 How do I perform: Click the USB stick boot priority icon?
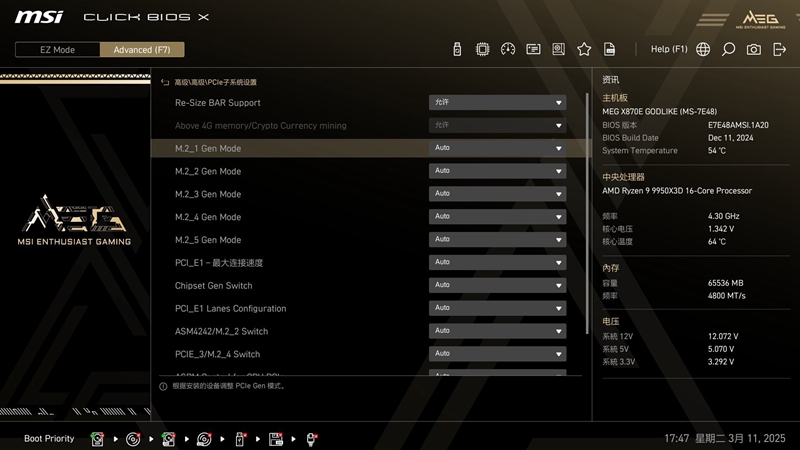[x=240, y=438]
